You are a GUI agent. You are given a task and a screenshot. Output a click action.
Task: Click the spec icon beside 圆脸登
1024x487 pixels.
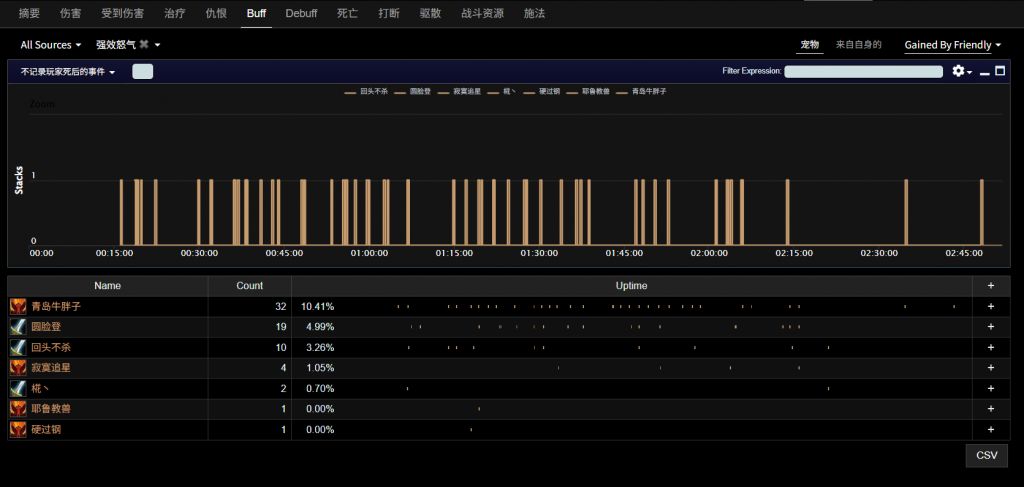pyautogui.click(x=18, y=327)
